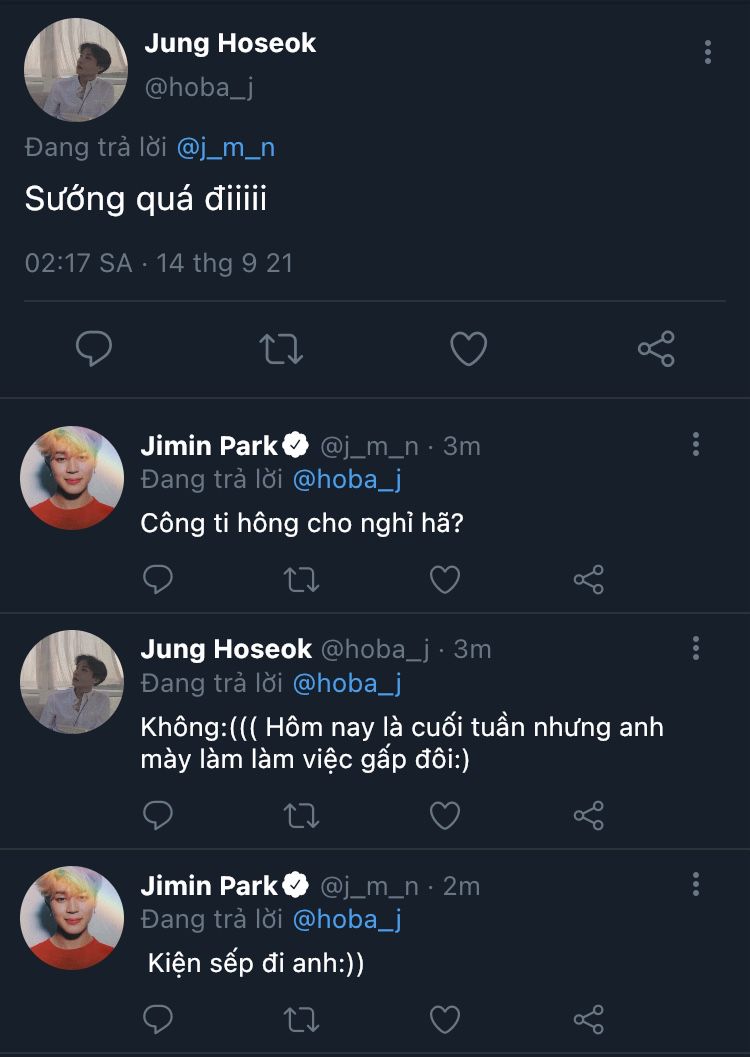Open options menu on Jimin's first reply
750x1057 pixels.
[696, 445]
